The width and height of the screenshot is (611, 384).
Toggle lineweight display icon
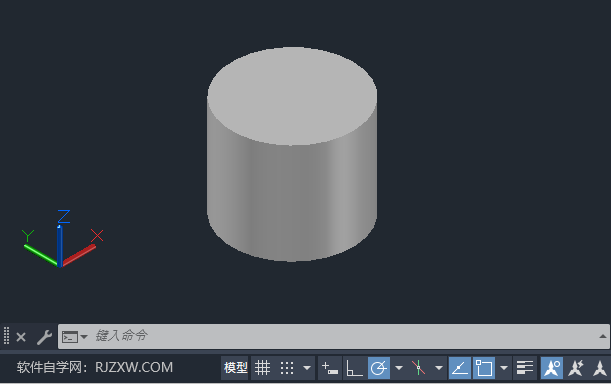(x=524, y=368)
